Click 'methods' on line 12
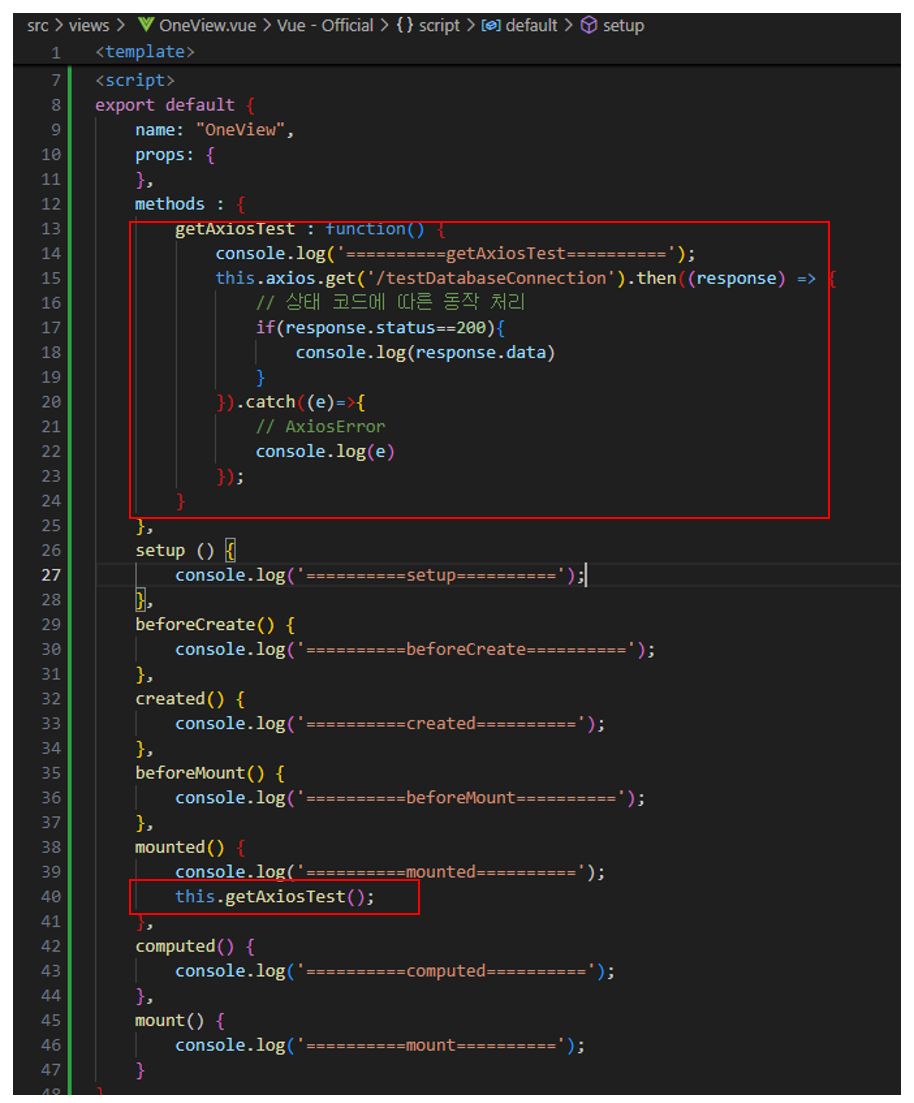This screenshot has height=1103, width=914. click(170, 204)
